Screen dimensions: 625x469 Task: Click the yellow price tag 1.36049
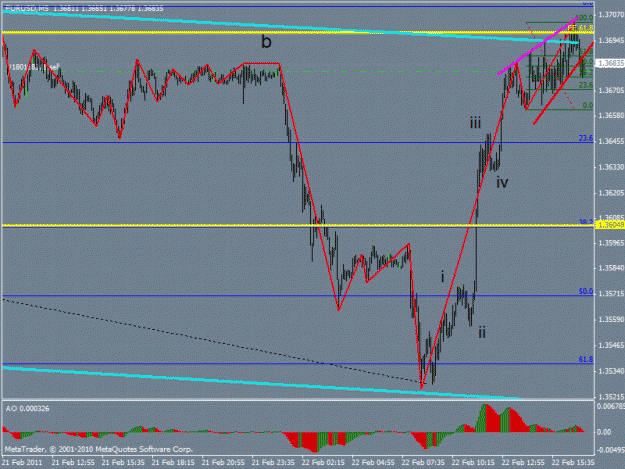(610, 225)
